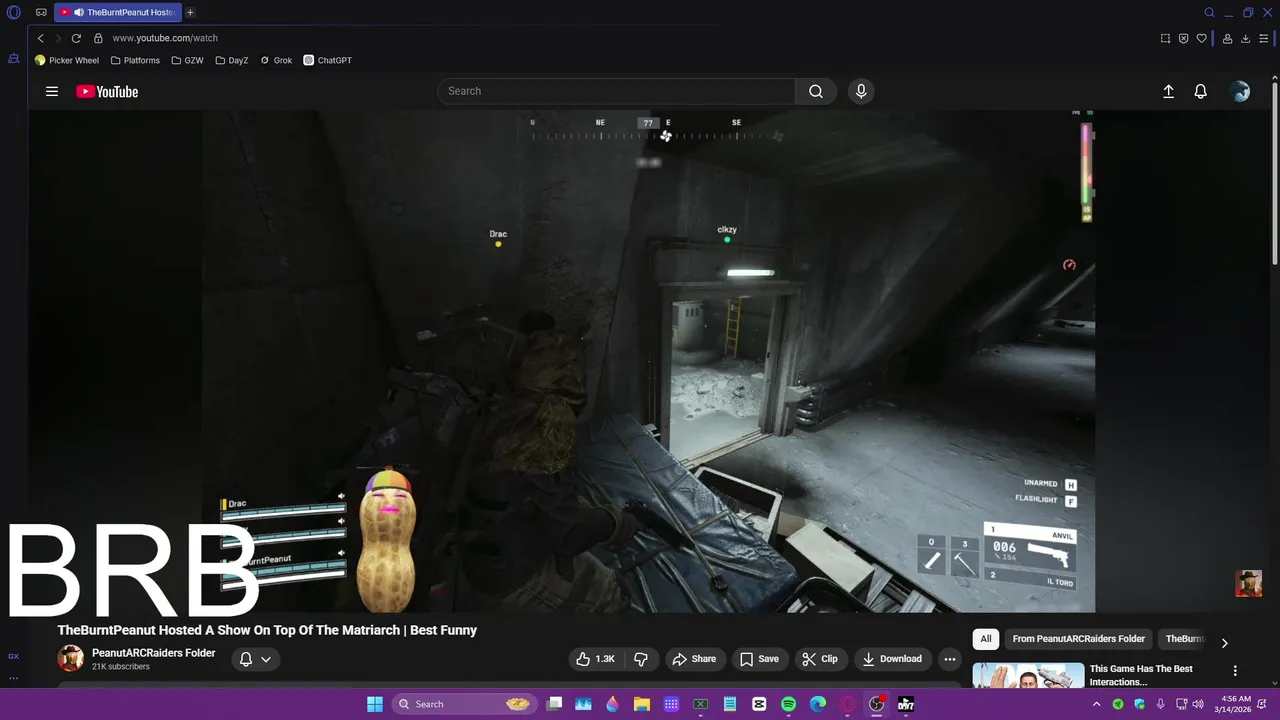The image size is (1280, 720).
Task: Open YouTube notifications bell
Action: pos(1201,91)
